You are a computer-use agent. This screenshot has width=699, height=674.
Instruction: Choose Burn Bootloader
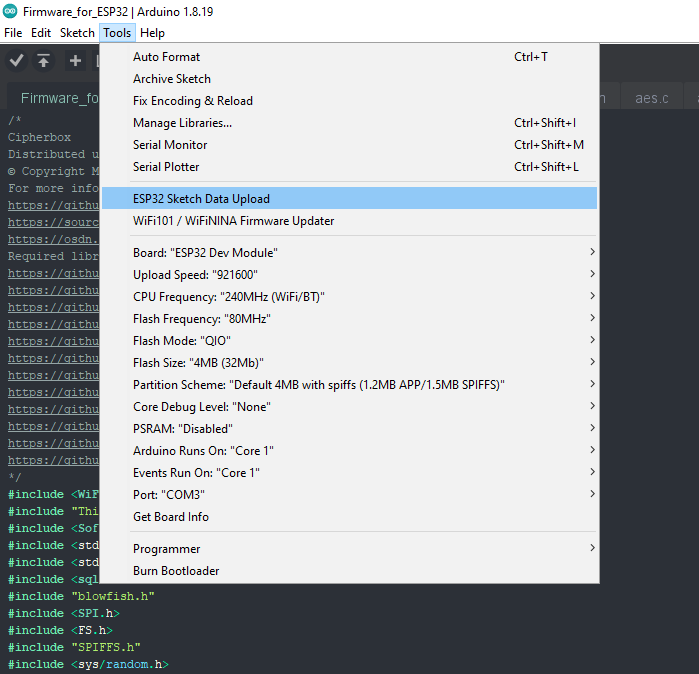tap(350, 571)
